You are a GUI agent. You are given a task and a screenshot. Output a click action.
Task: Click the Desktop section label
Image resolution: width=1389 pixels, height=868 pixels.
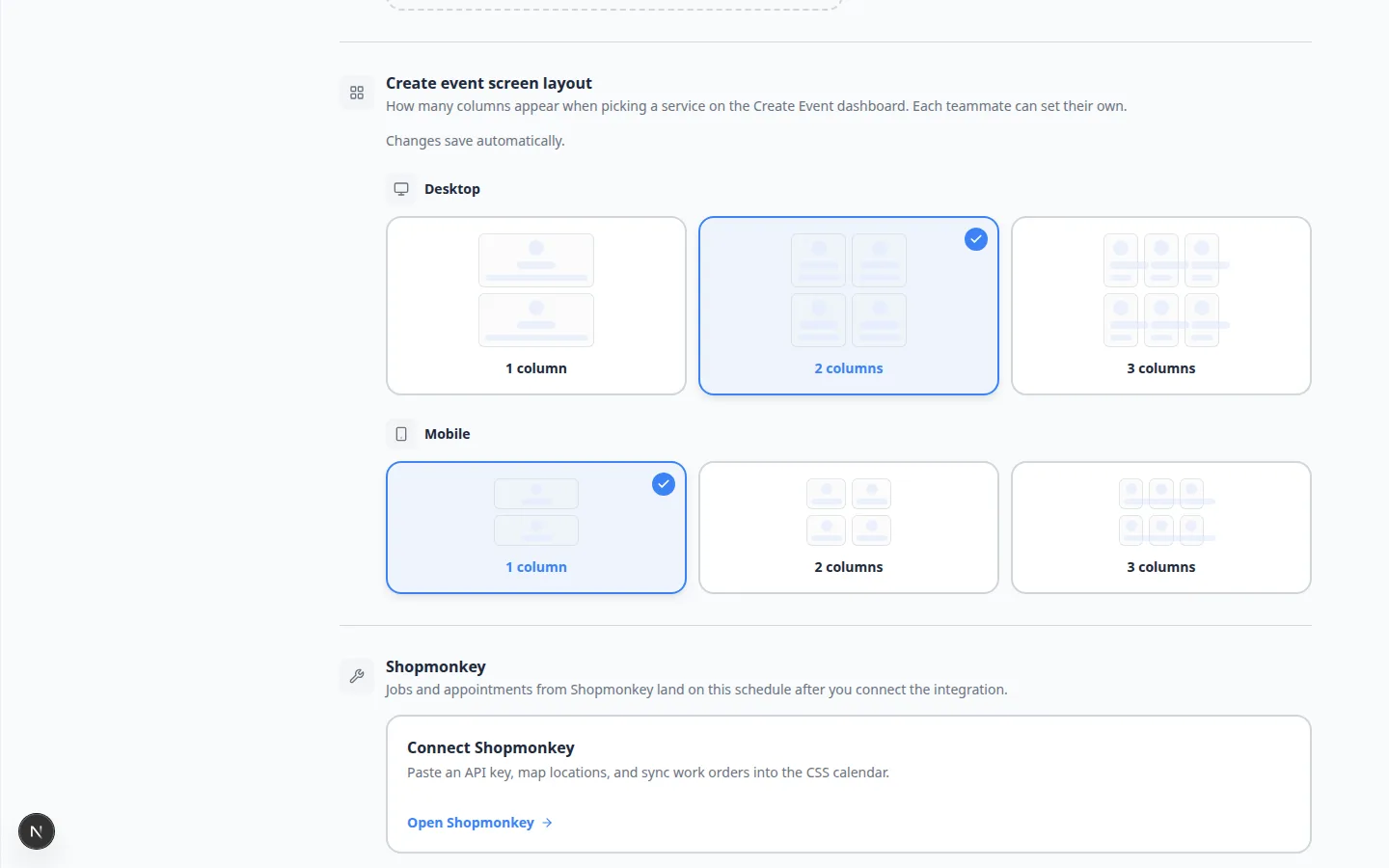(452, 189)
